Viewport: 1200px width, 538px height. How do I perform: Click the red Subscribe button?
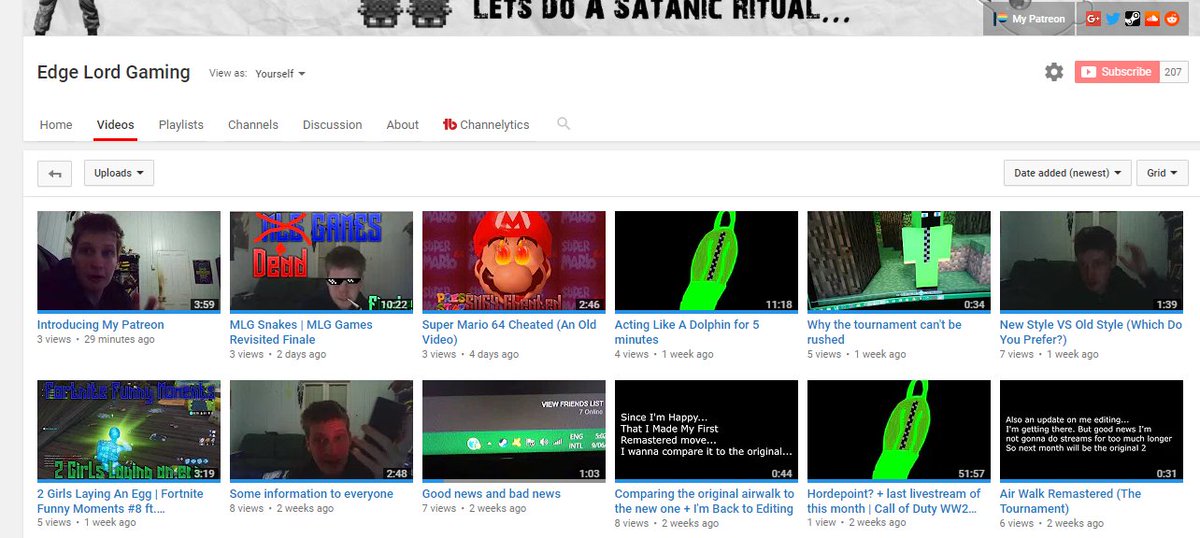coord(1117,72)
